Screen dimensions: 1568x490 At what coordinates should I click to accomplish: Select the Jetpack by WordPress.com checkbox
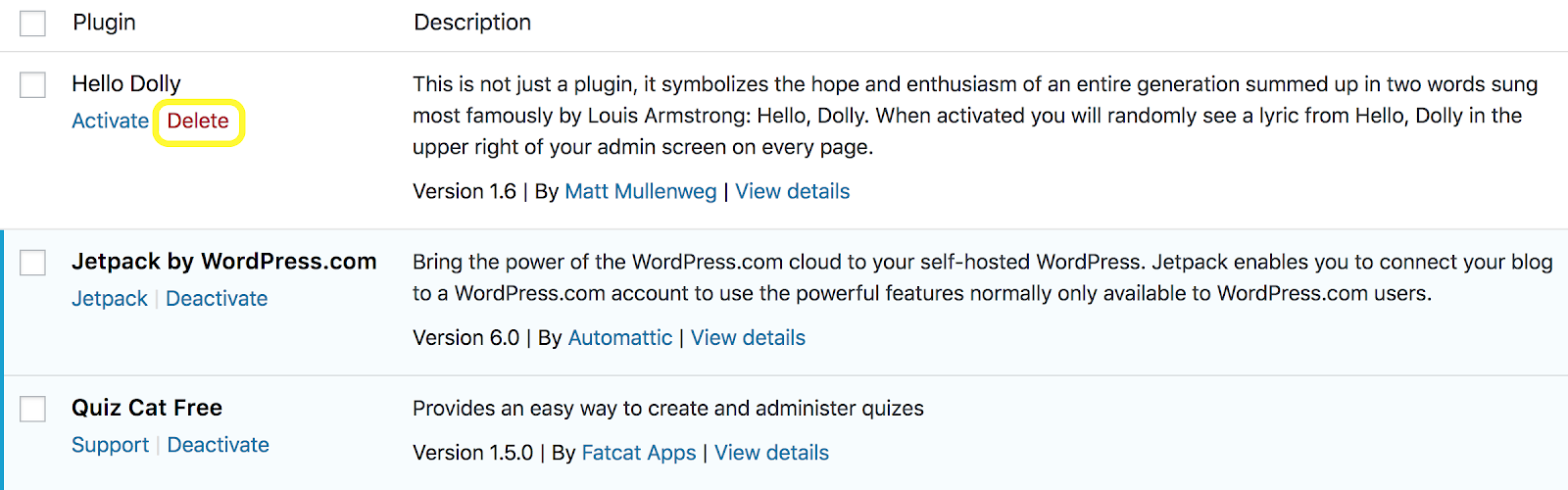click(32, 263)
